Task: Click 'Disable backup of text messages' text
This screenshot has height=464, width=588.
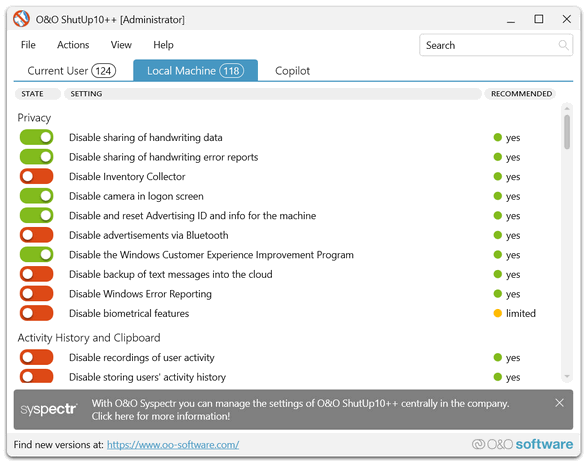Action: tap(171, 274)
